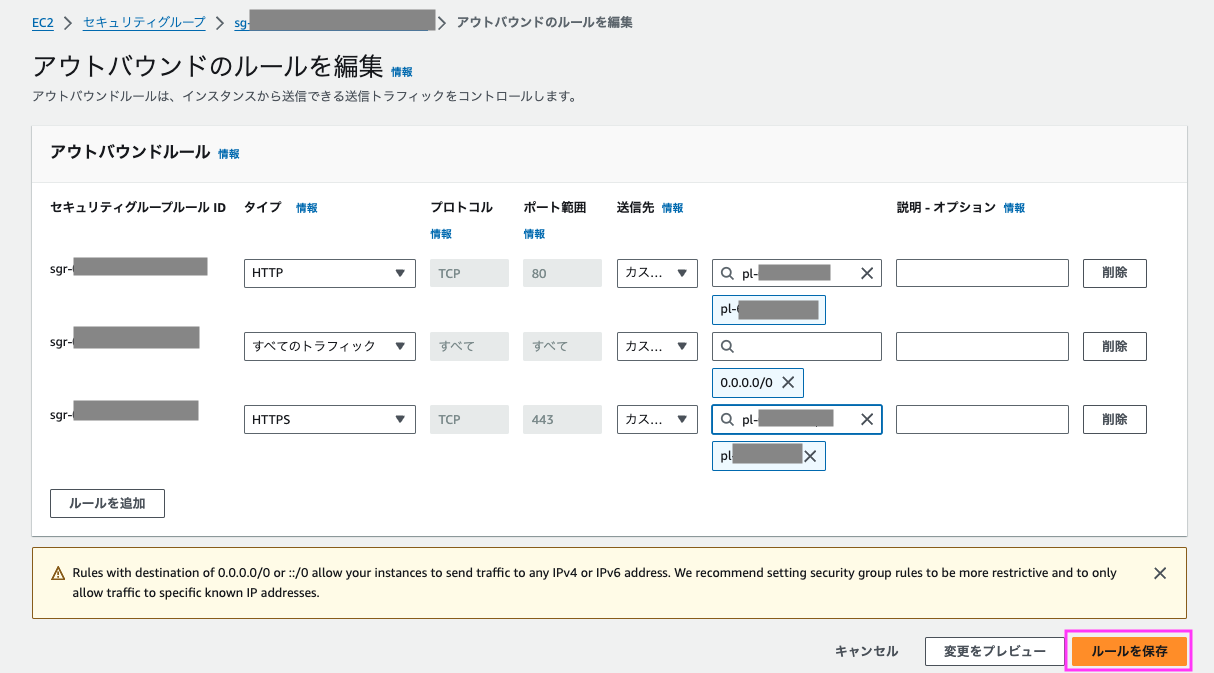1214x673 pixels.
Task: Open 情報 link next to タイプ column
Action: point(307,208)
